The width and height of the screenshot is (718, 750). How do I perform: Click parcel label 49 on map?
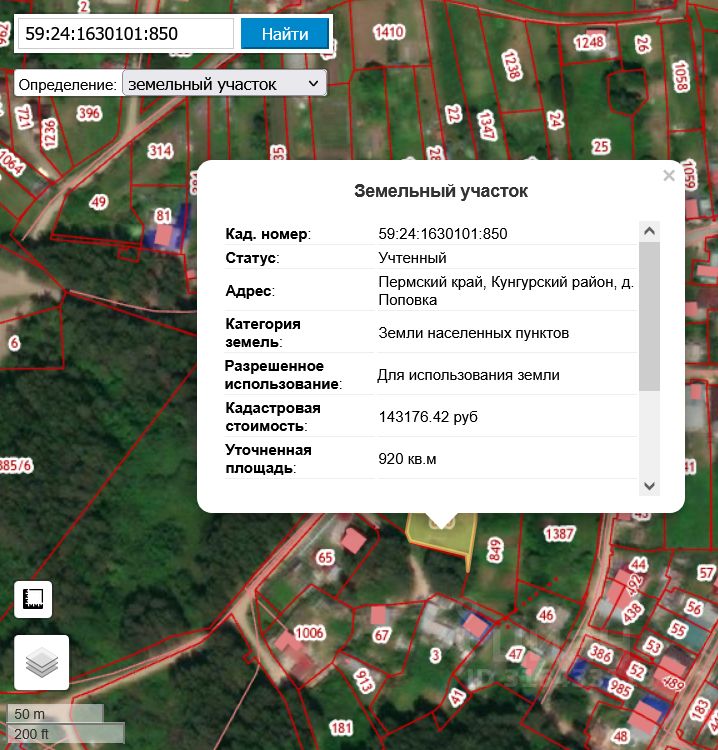tap(98, 202)
